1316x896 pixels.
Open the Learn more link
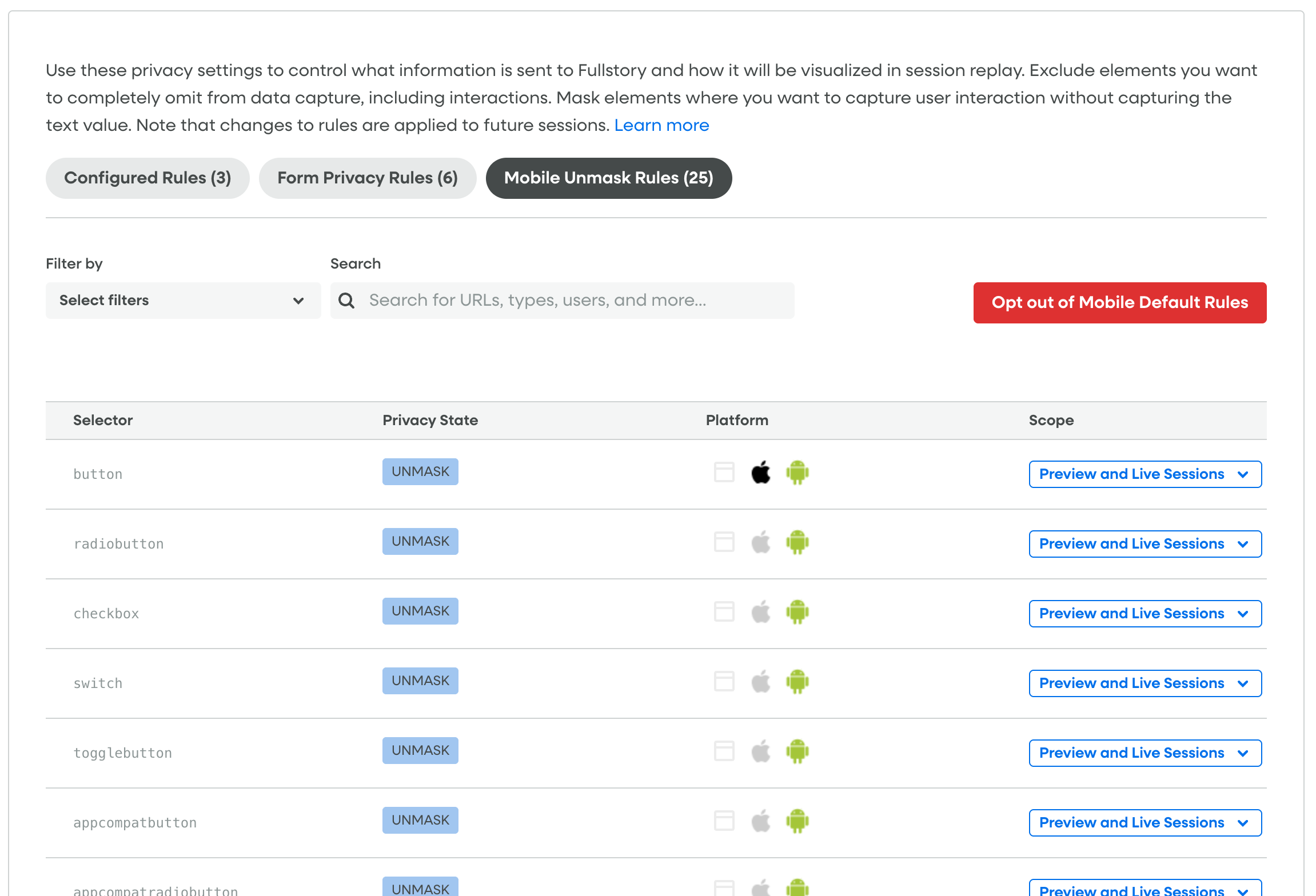[661, 125]
